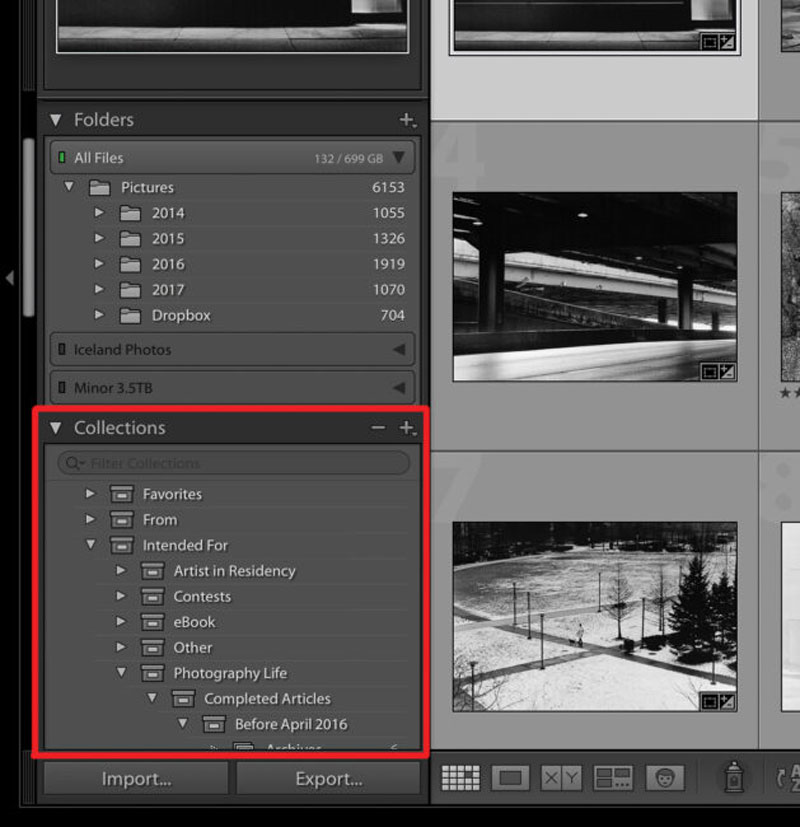This screenshot has width=800, height=827.
Task: Collapse the Folders panel
Action: click(56, 120)
